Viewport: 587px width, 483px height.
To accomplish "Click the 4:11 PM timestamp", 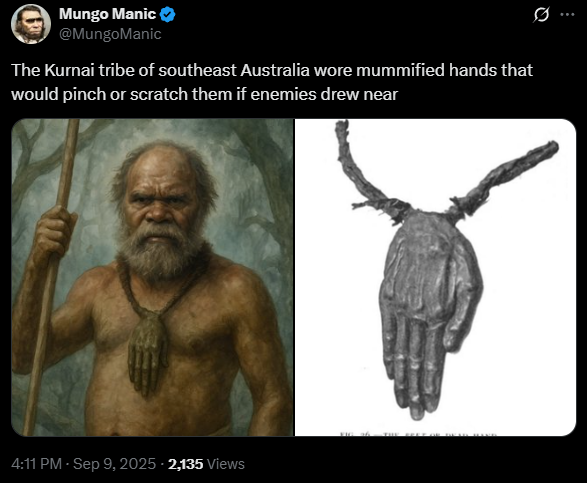I will (x=36, y=464).
